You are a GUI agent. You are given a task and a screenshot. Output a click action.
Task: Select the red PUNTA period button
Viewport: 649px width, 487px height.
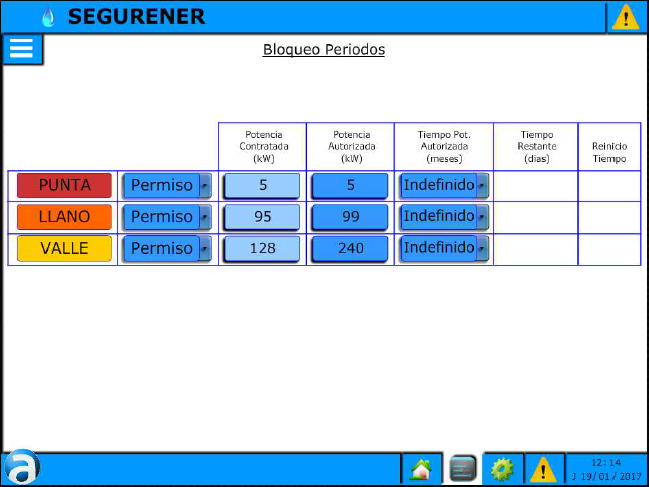pyautogui.click(x=64, y=185)
